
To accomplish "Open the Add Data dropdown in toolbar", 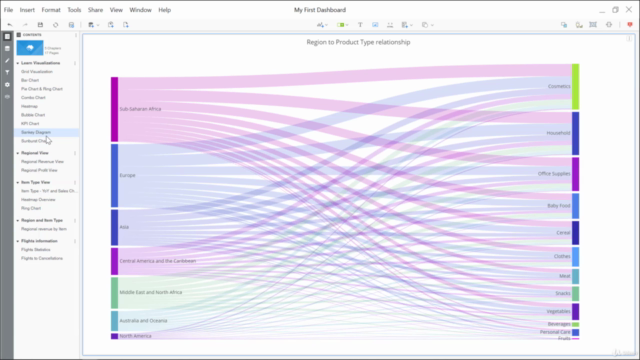I will pos(93,25).
